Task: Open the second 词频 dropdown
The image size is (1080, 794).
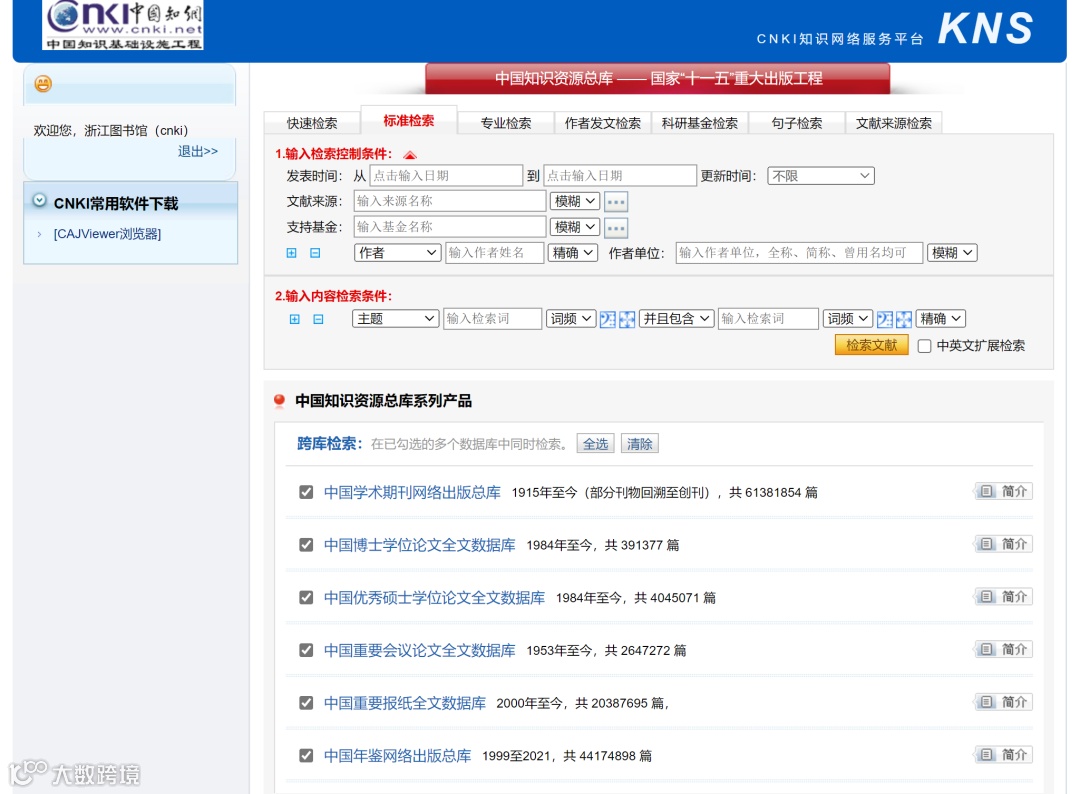Action: [x=848, y=319]
